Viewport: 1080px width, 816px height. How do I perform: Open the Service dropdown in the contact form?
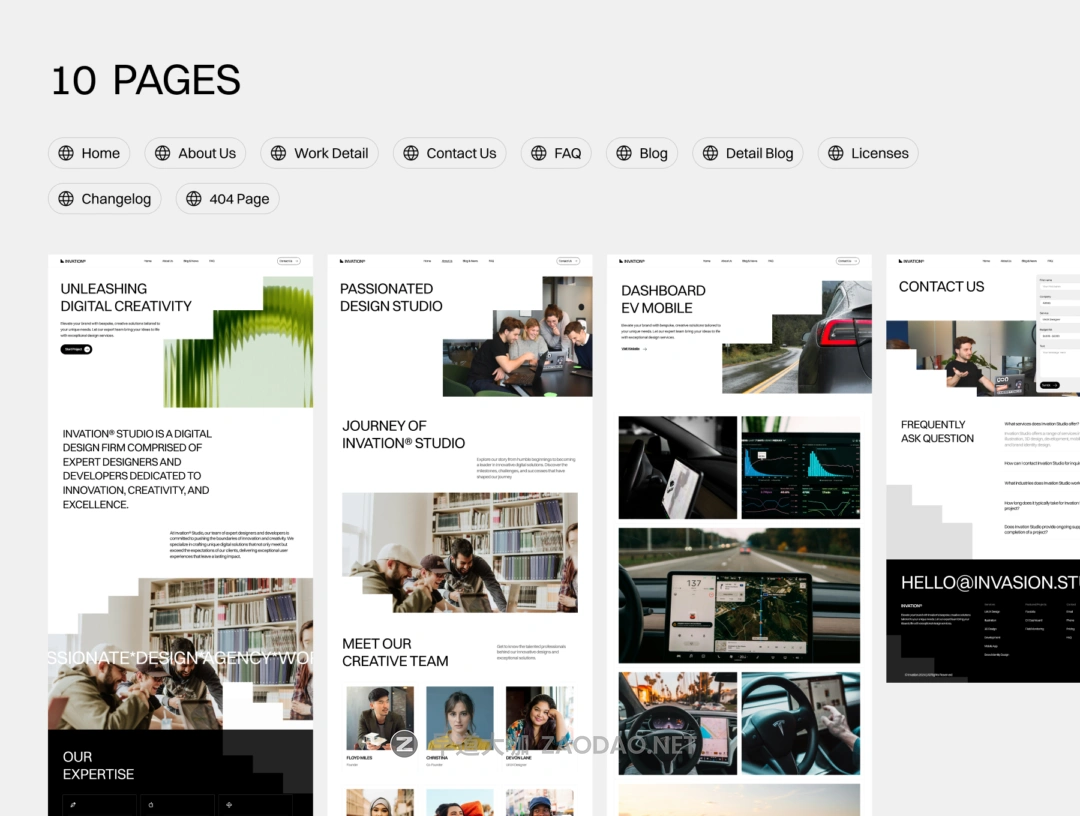1058,319
